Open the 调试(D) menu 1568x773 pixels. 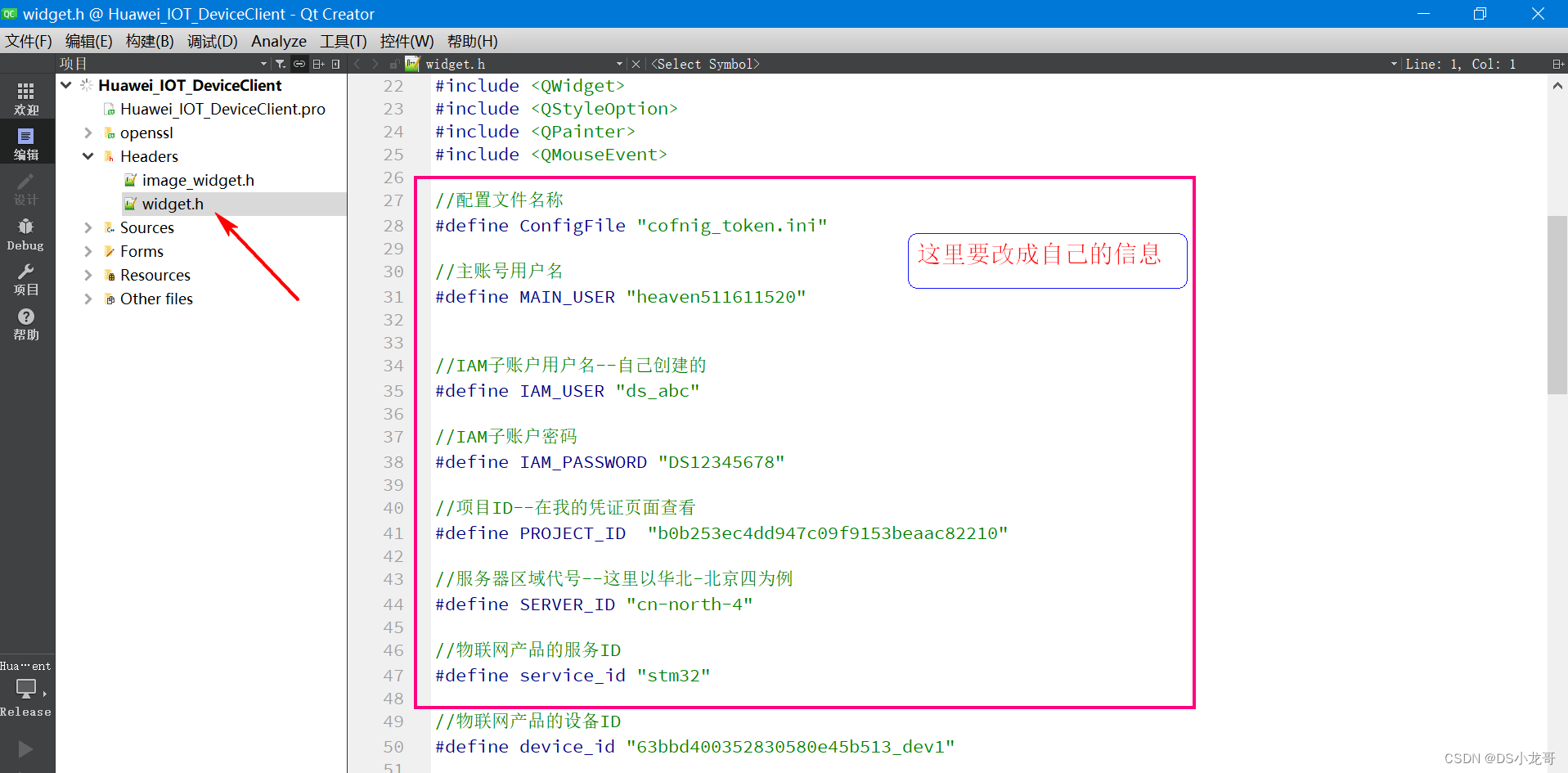(x=212, y=41)
